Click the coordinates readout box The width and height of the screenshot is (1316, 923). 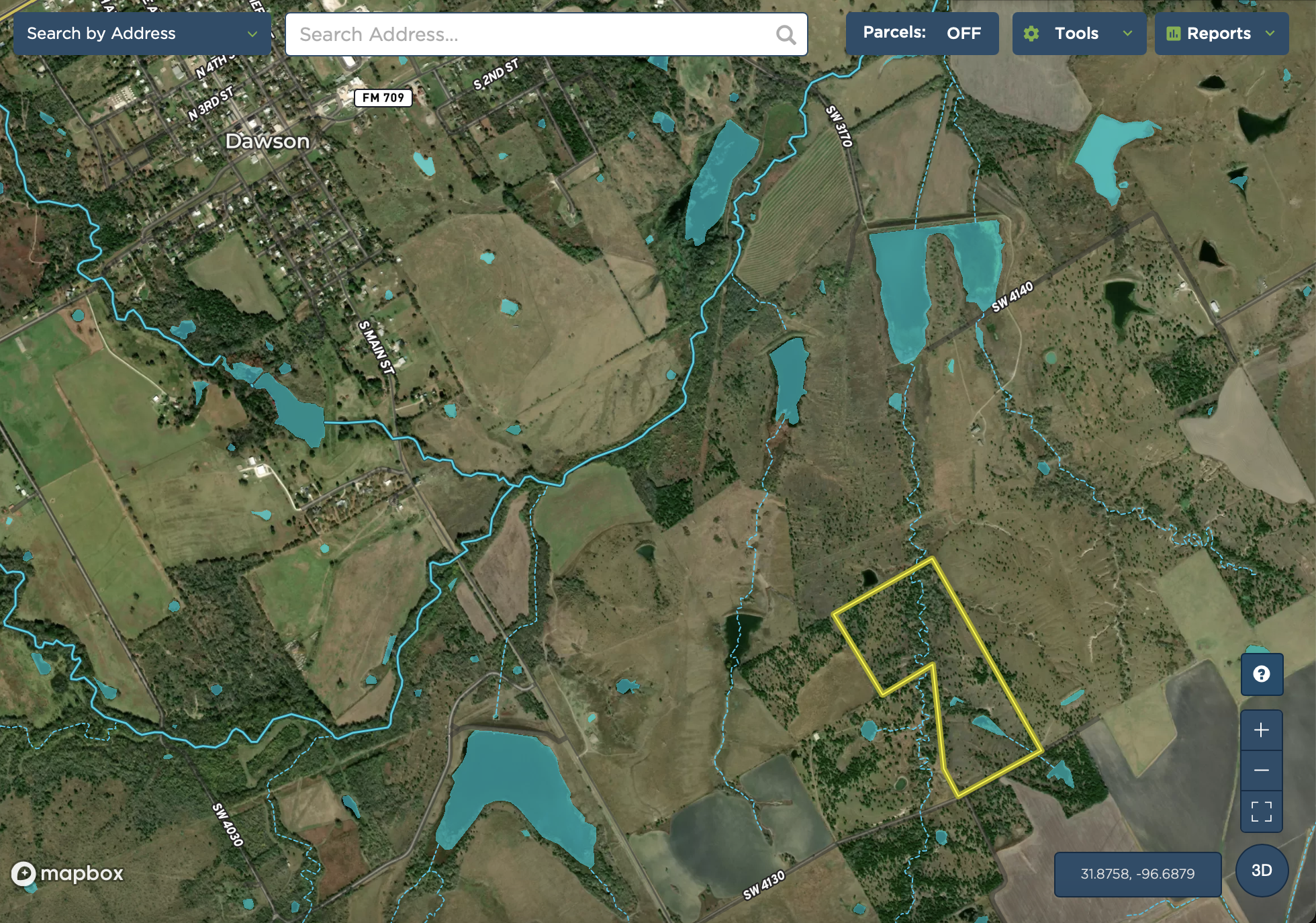point(1137,874)
